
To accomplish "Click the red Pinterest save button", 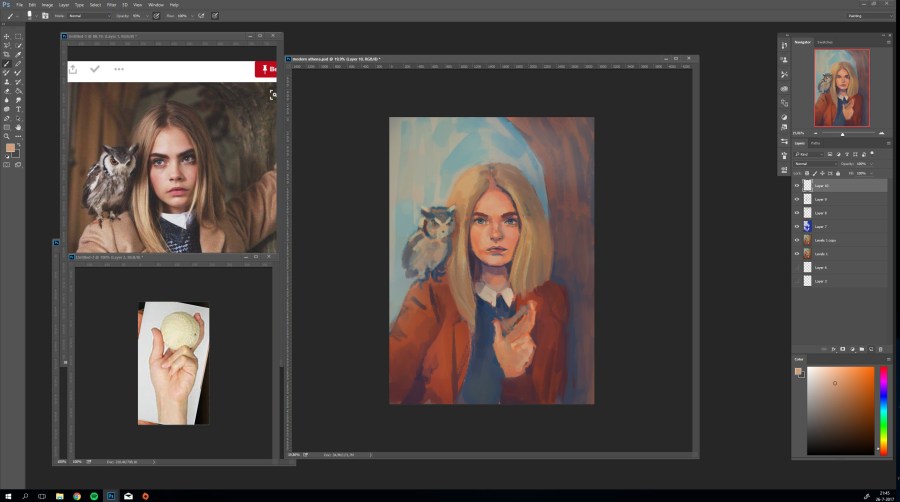I will pos(266,69).
